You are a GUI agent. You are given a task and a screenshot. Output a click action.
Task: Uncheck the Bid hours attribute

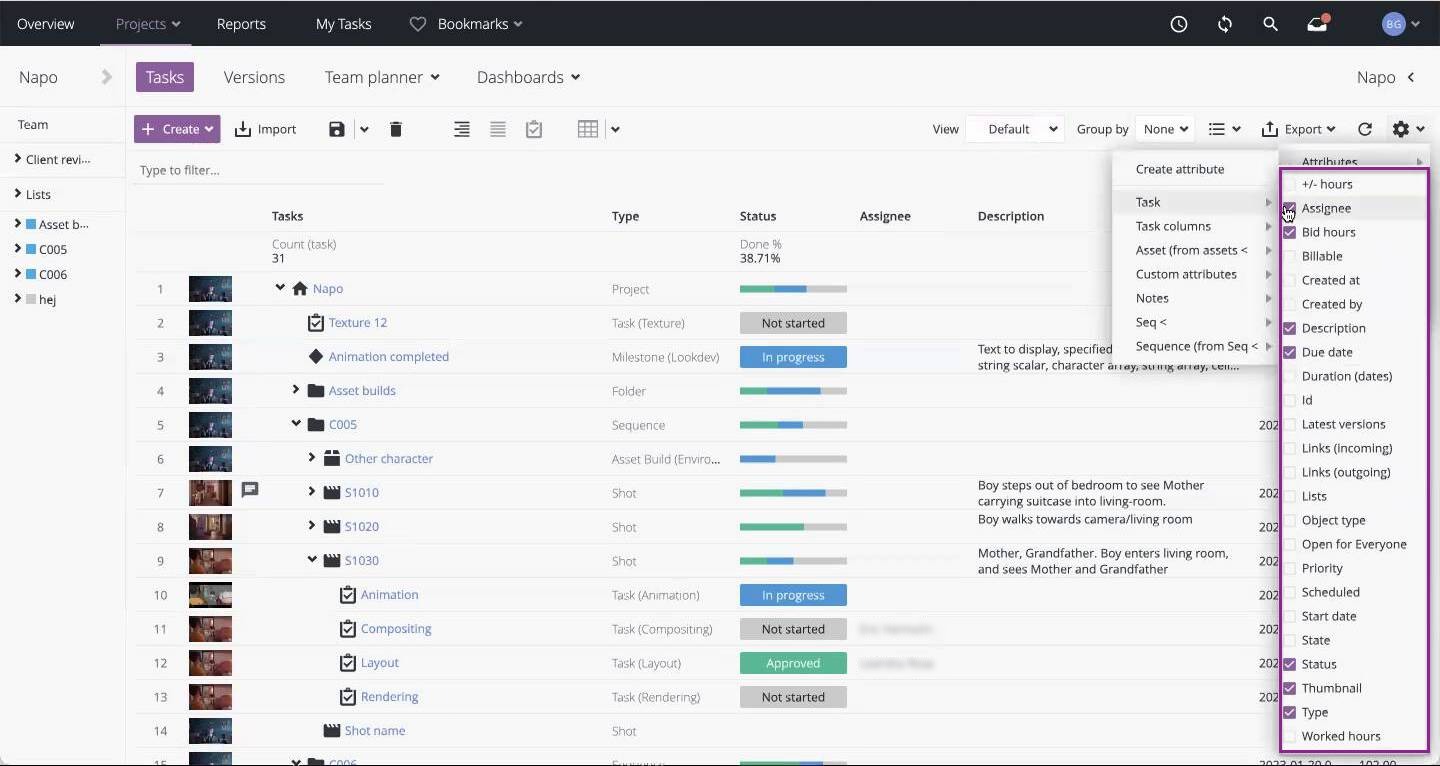click(x=1290, y=232)
